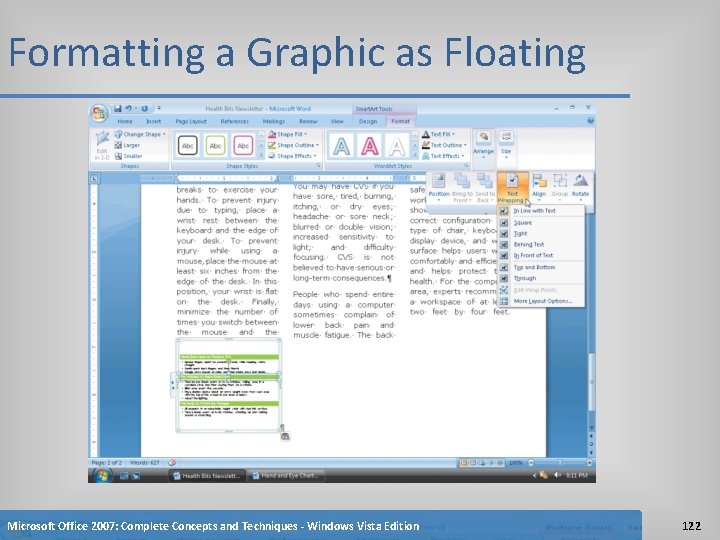Viewport: 720px width, 540px height.
Task: Undo last action in Quick Access toolbar
Action: (129, 108)
